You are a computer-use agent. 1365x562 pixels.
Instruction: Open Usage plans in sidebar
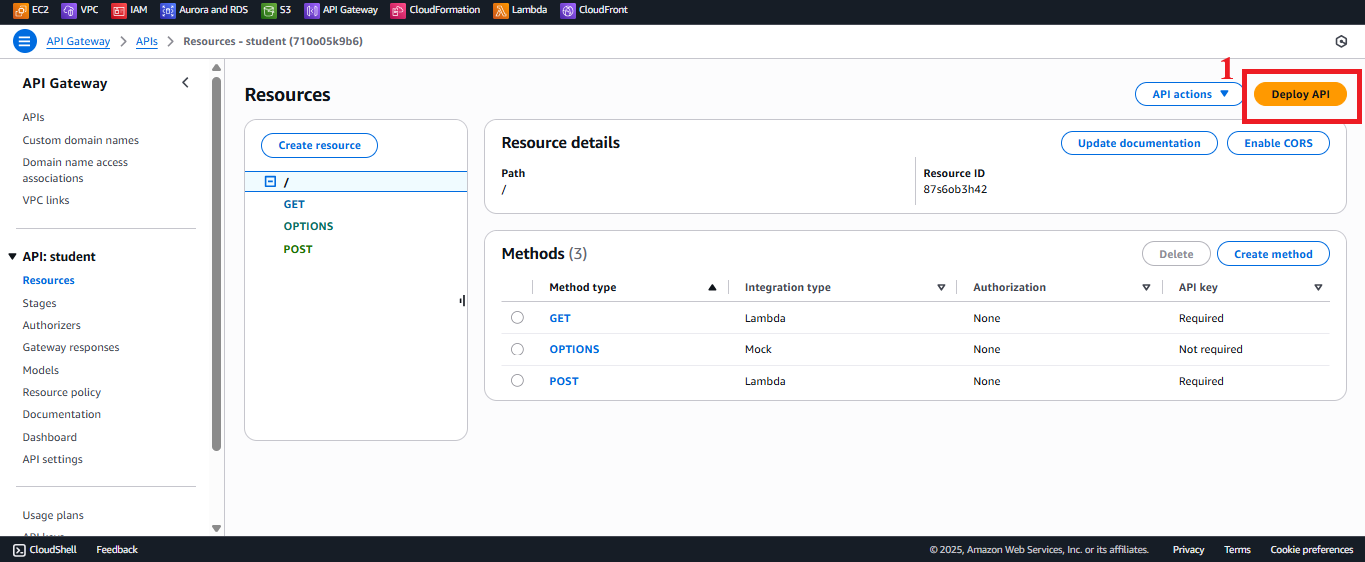click(x=53, y=515)
